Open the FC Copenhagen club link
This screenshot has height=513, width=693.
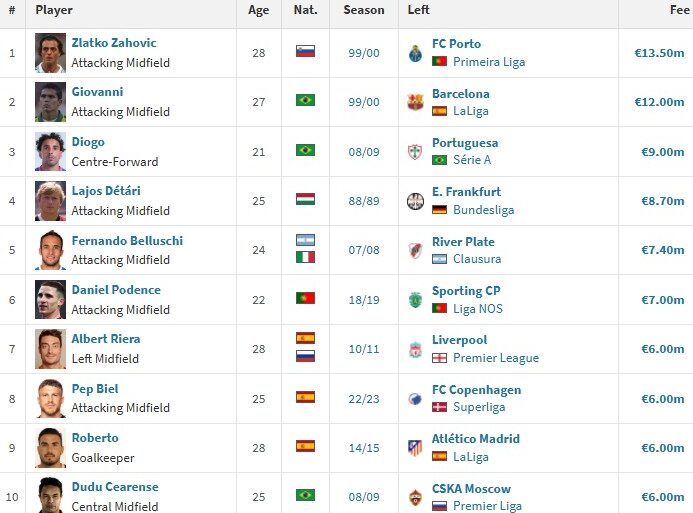tap(476, 390)
